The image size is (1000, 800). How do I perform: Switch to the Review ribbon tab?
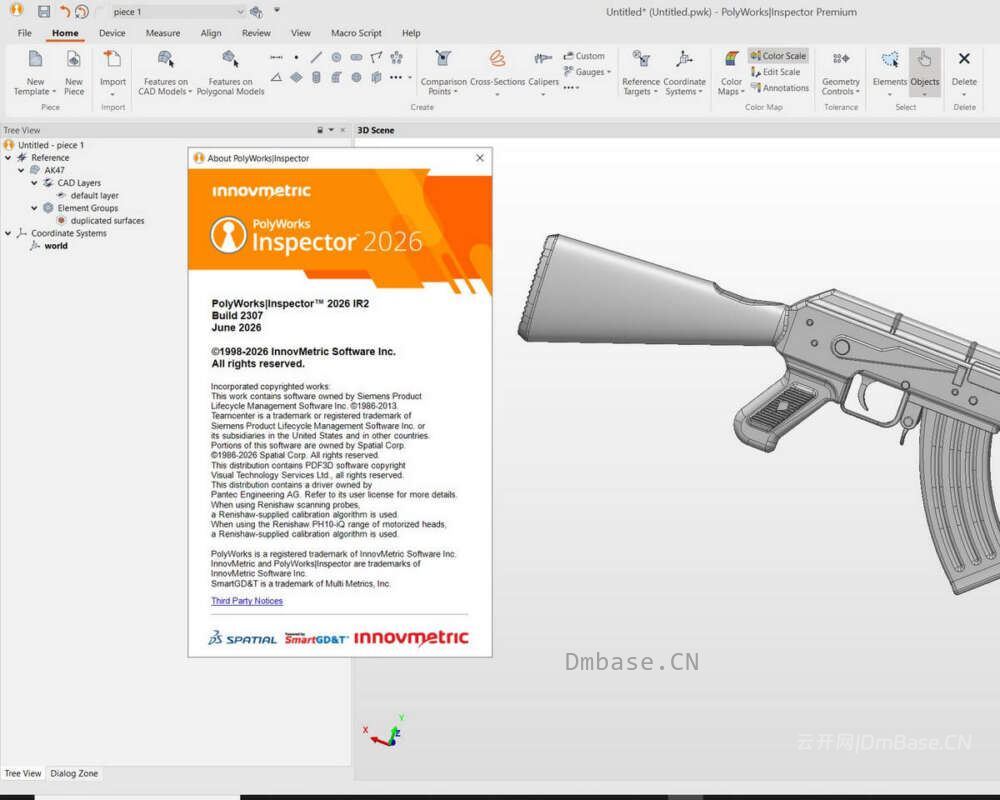click(256, 33)
